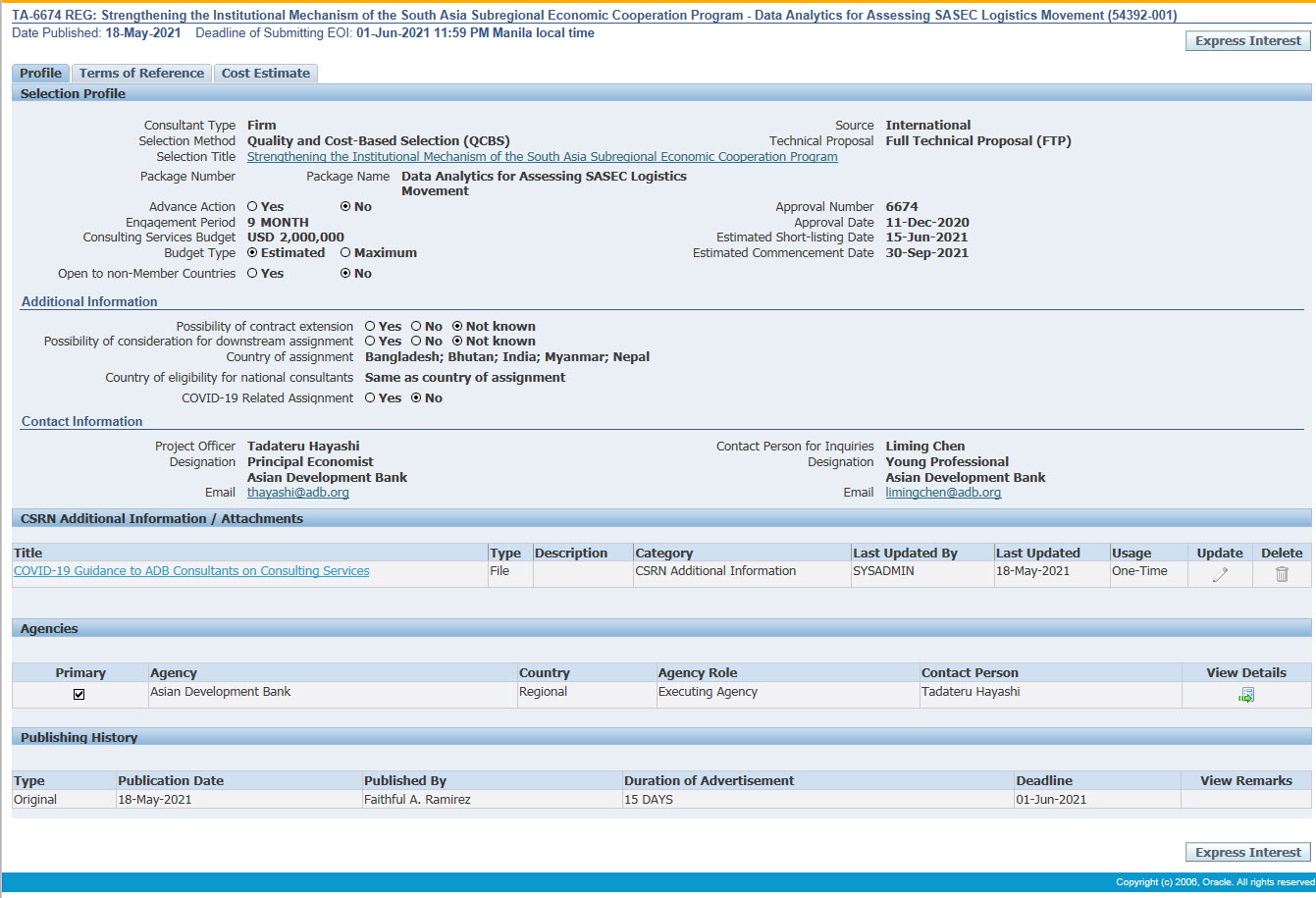The image size is (1316, 898).
Task: Choose Estimated budget type radio
Action: click(252, 253)
